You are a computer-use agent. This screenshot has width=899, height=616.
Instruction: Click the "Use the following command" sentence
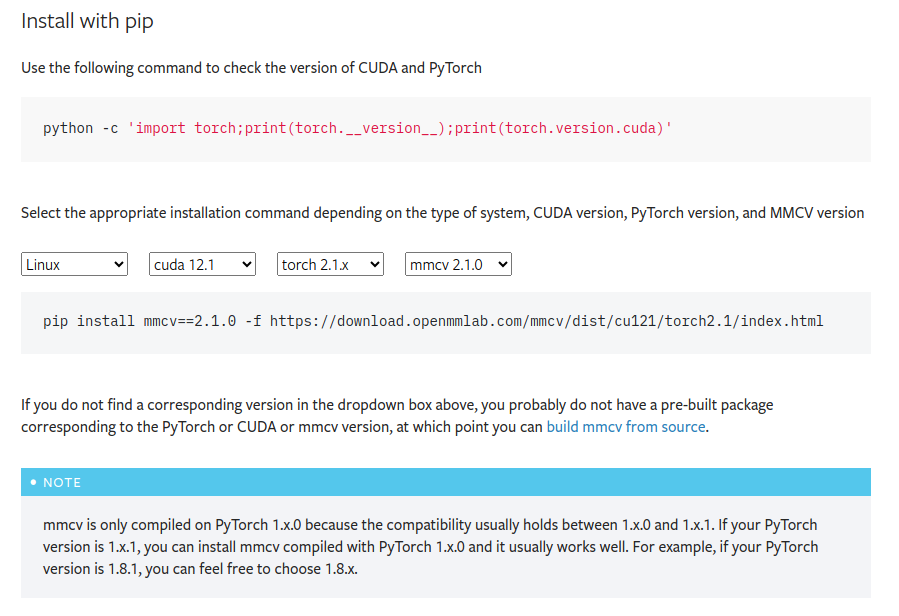251,68
